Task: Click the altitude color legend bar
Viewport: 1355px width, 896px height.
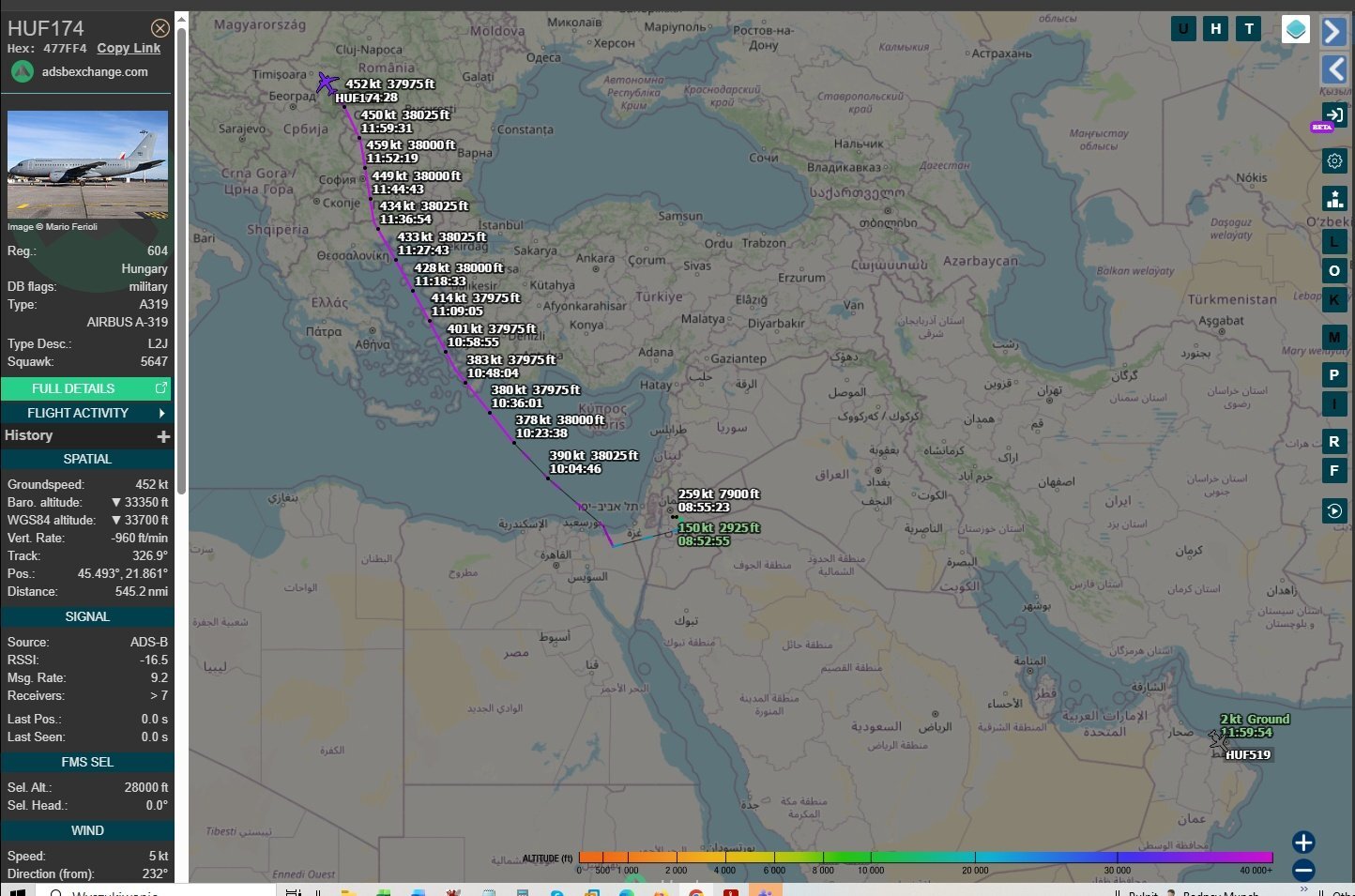Action: (925, 857)
